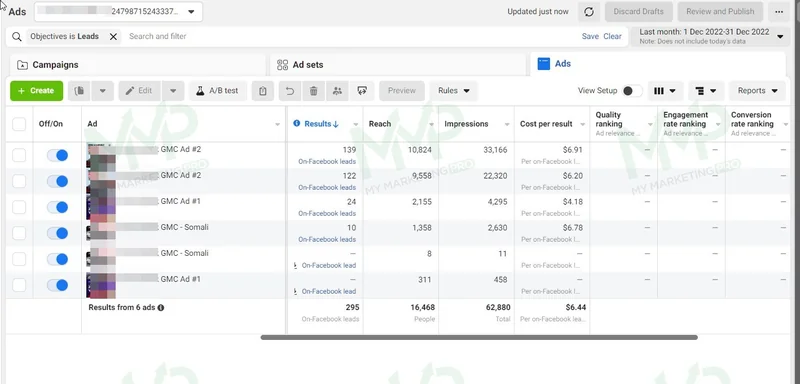Click the 33,166 impressions value
800x384 pixels.
[495, 149]
